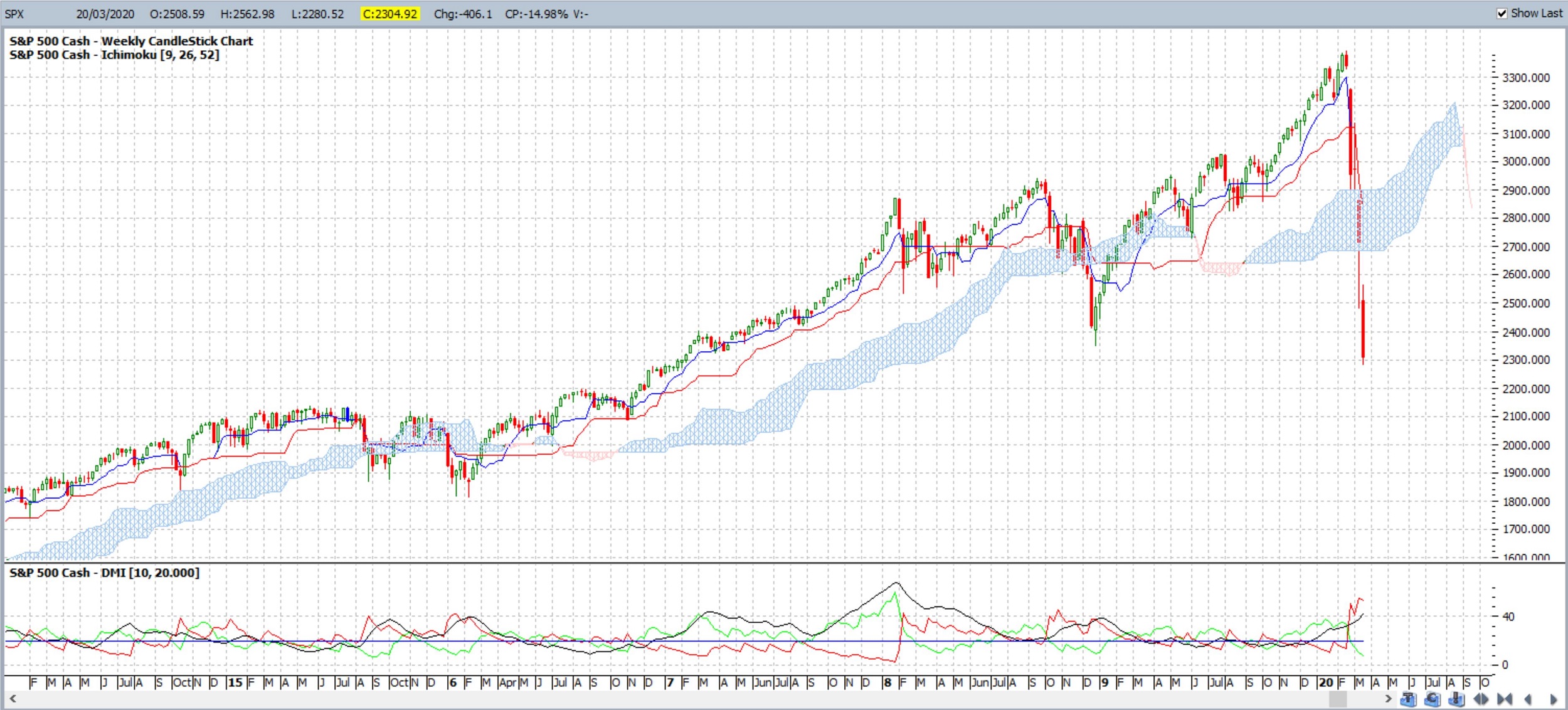The width and height of the screenshot is (1568, 710).
Task: Click the year 20 marker on time axis
Action: 1325,682
